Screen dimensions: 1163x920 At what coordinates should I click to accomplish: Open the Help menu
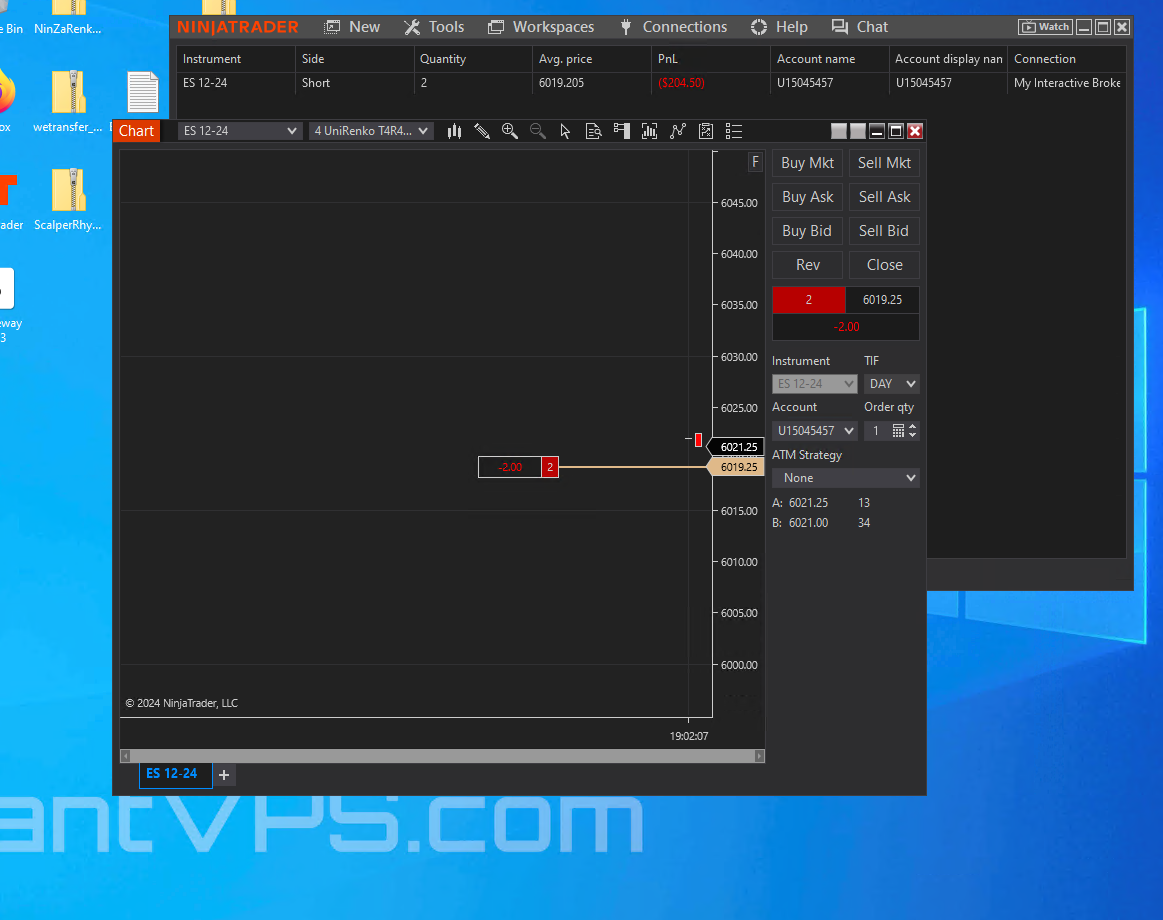pos(779,27)
